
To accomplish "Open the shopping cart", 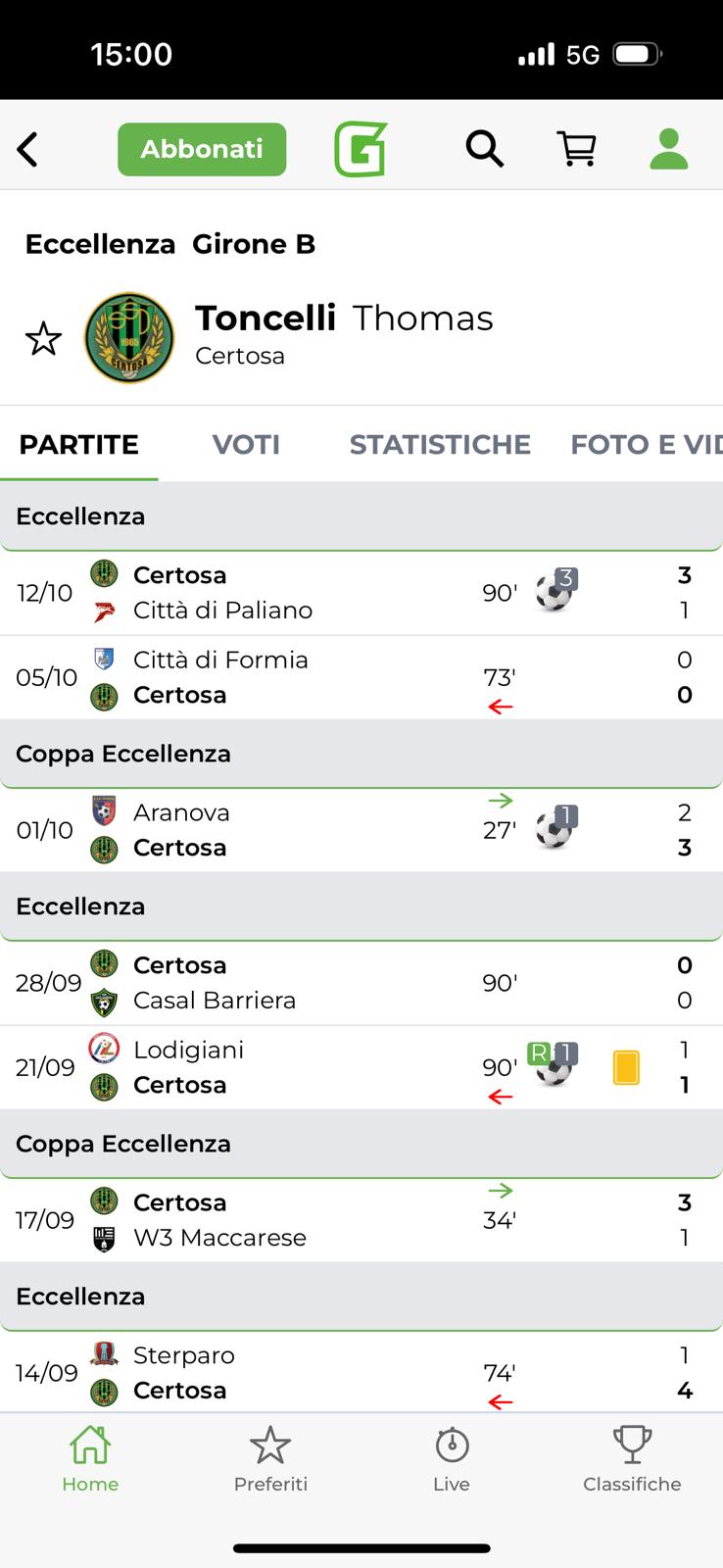I will (577, 149).
